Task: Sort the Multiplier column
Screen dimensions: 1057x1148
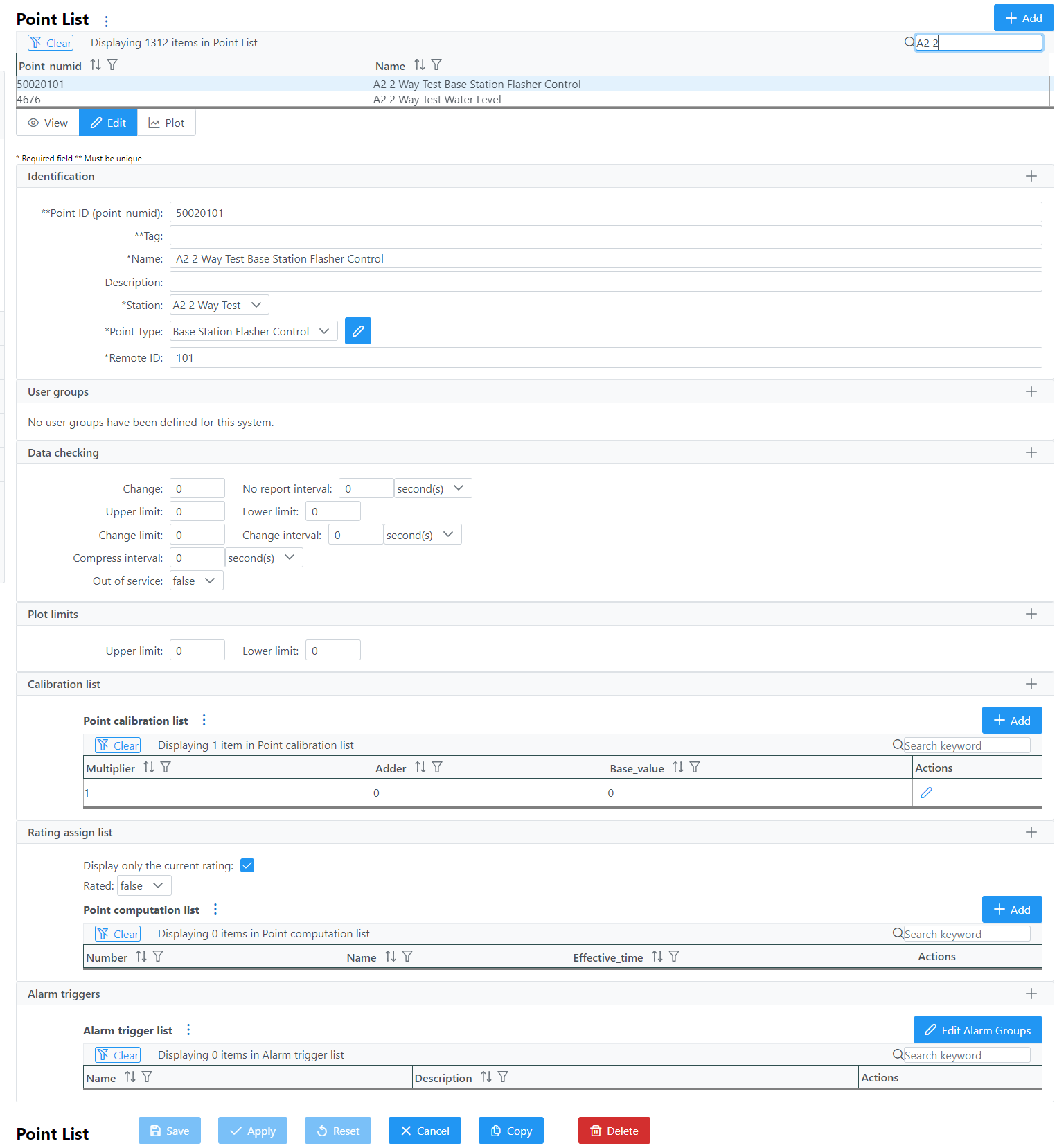Action: coord(149,768)
